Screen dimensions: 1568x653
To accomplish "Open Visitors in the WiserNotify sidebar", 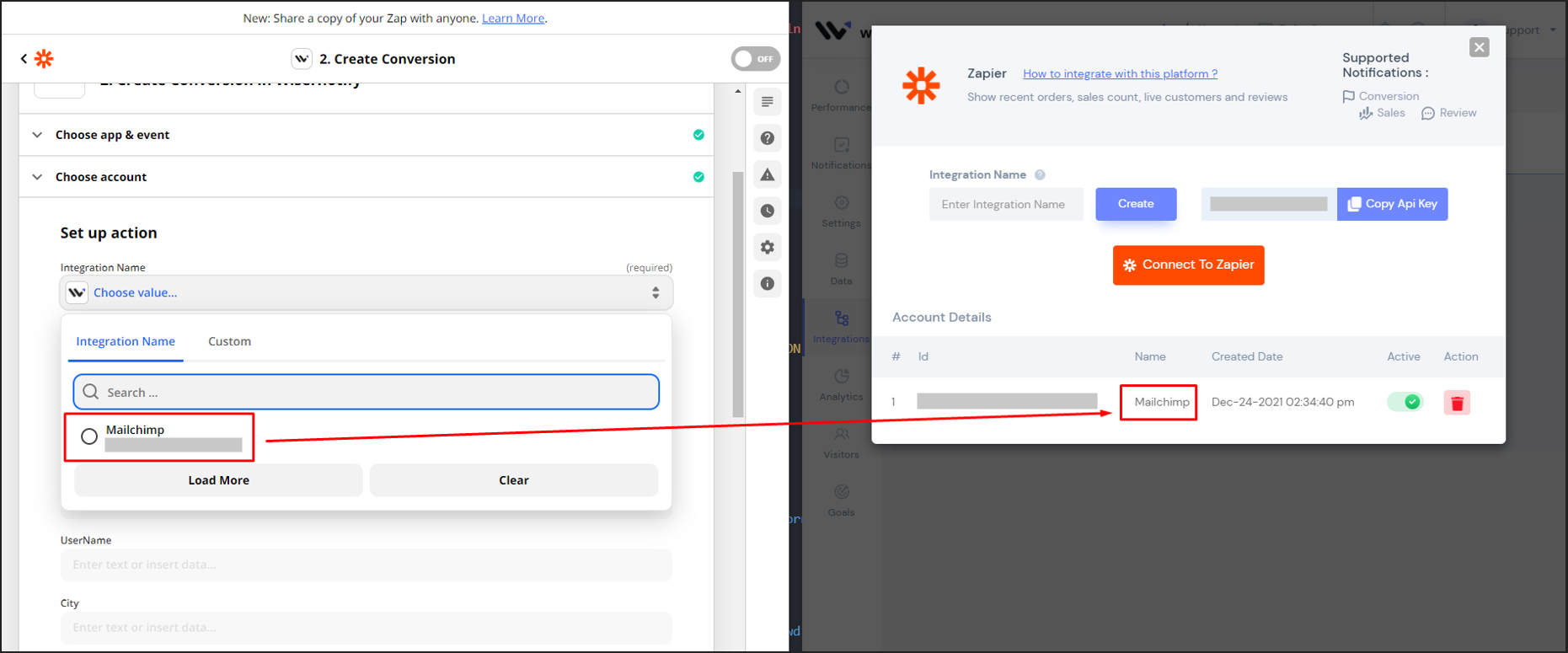I will point(841,442).
